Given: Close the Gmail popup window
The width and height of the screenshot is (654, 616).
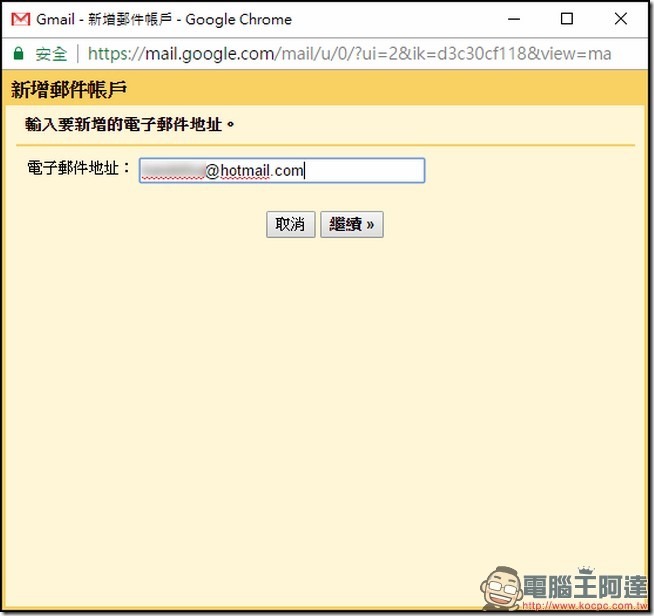Looking at the screenshot, I should (x=621, y=19).
